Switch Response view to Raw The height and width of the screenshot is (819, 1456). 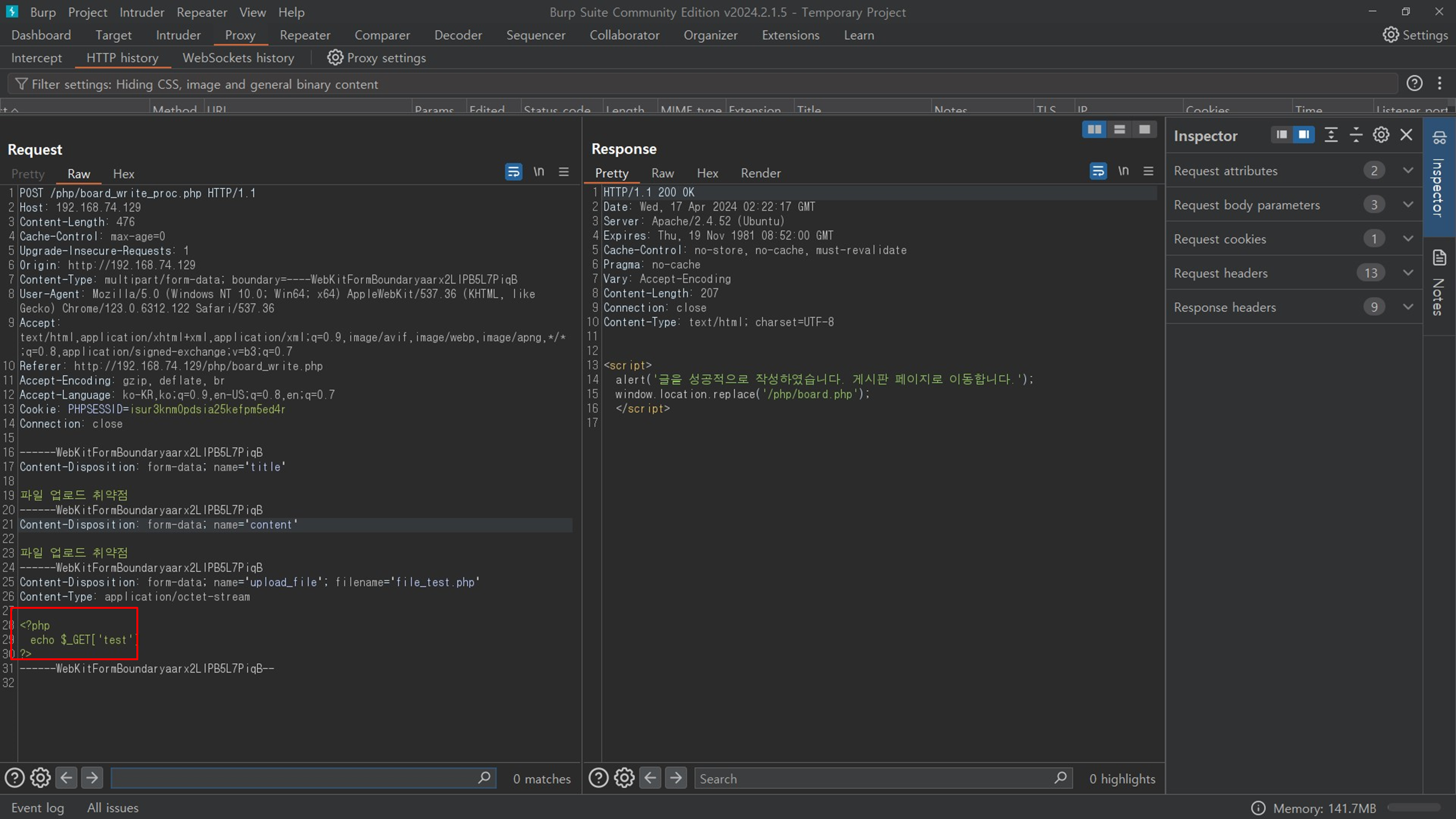tap(662, 173)
